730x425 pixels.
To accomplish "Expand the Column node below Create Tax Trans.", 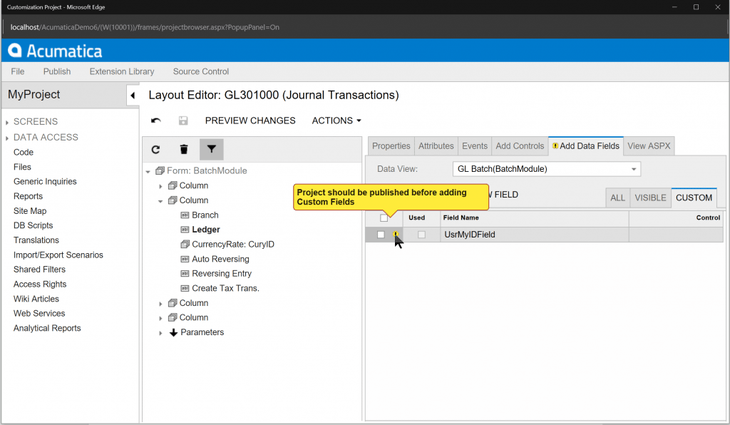I will click(x=161, y=304).
